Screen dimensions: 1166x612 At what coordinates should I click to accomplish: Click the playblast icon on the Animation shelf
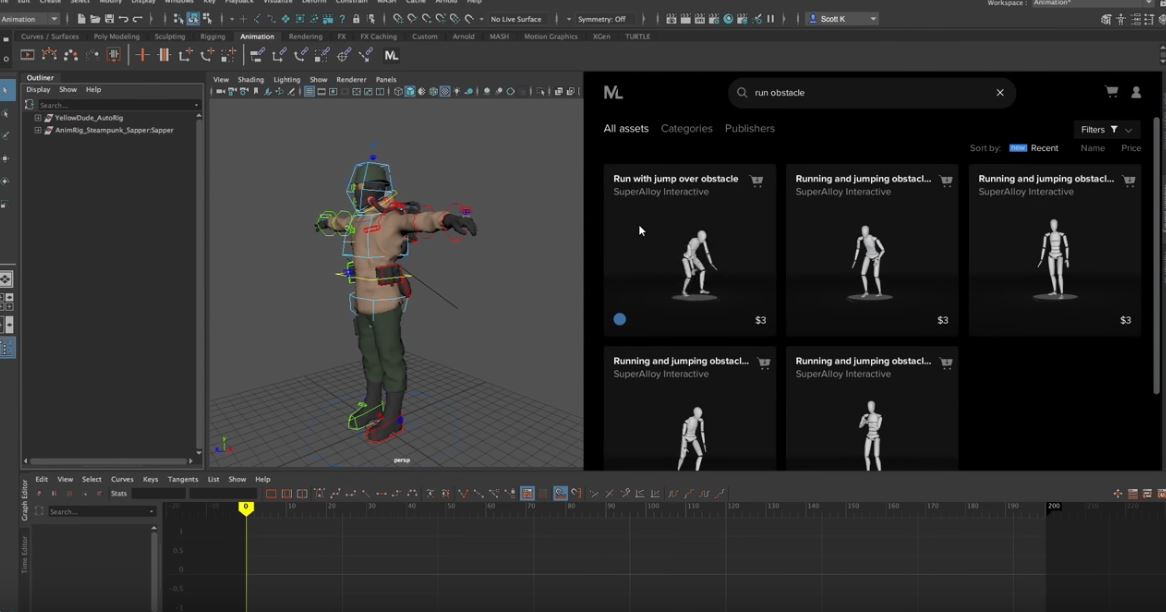27,55
